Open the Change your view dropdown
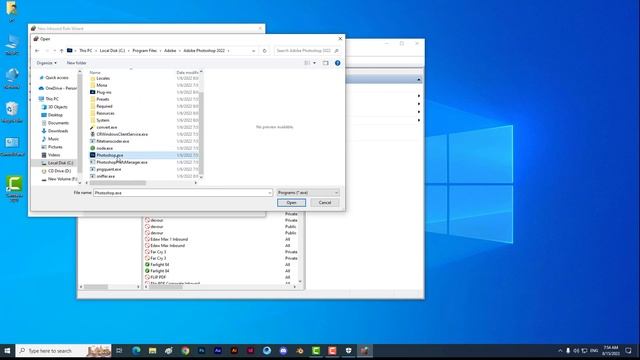Viewport: 640px width, 360px height. tap(314, 63)
